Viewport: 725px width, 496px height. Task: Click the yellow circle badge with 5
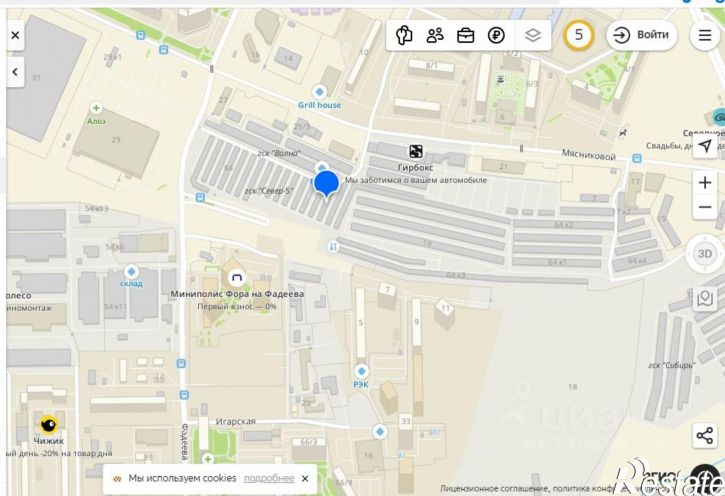[x=578, y=35]
